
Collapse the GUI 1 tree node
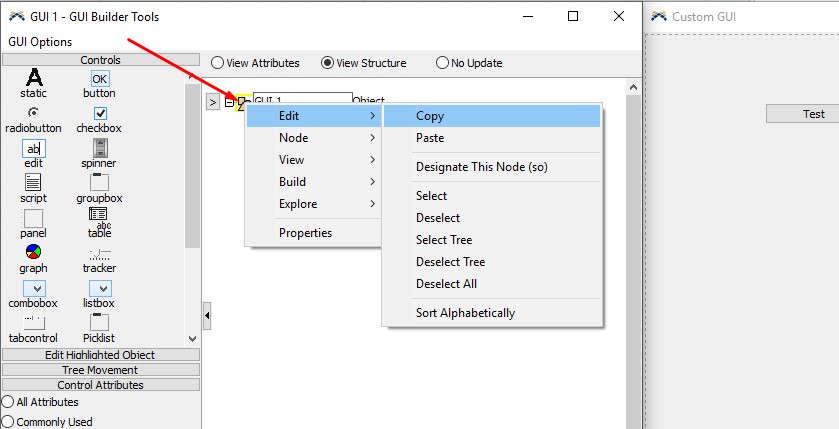point(230,102)
